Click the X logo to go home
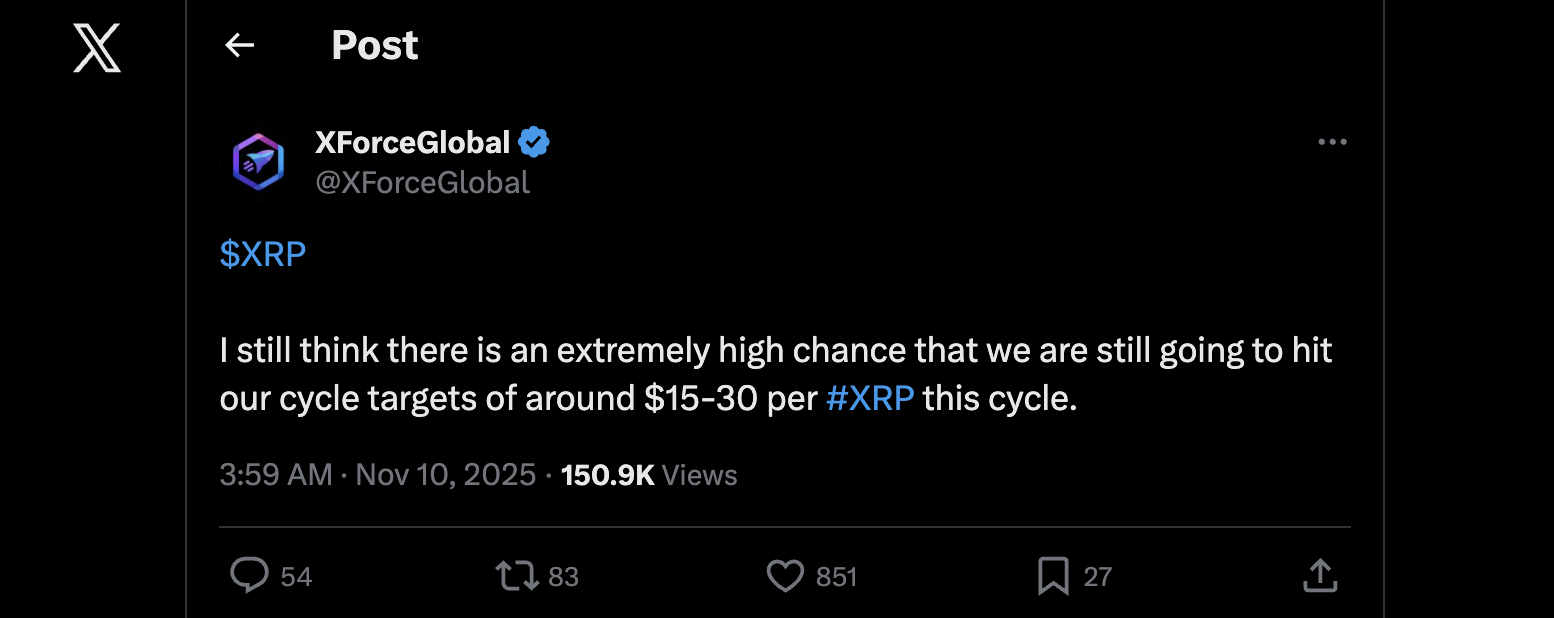The image size is (1554, 618). pos(97,48)
